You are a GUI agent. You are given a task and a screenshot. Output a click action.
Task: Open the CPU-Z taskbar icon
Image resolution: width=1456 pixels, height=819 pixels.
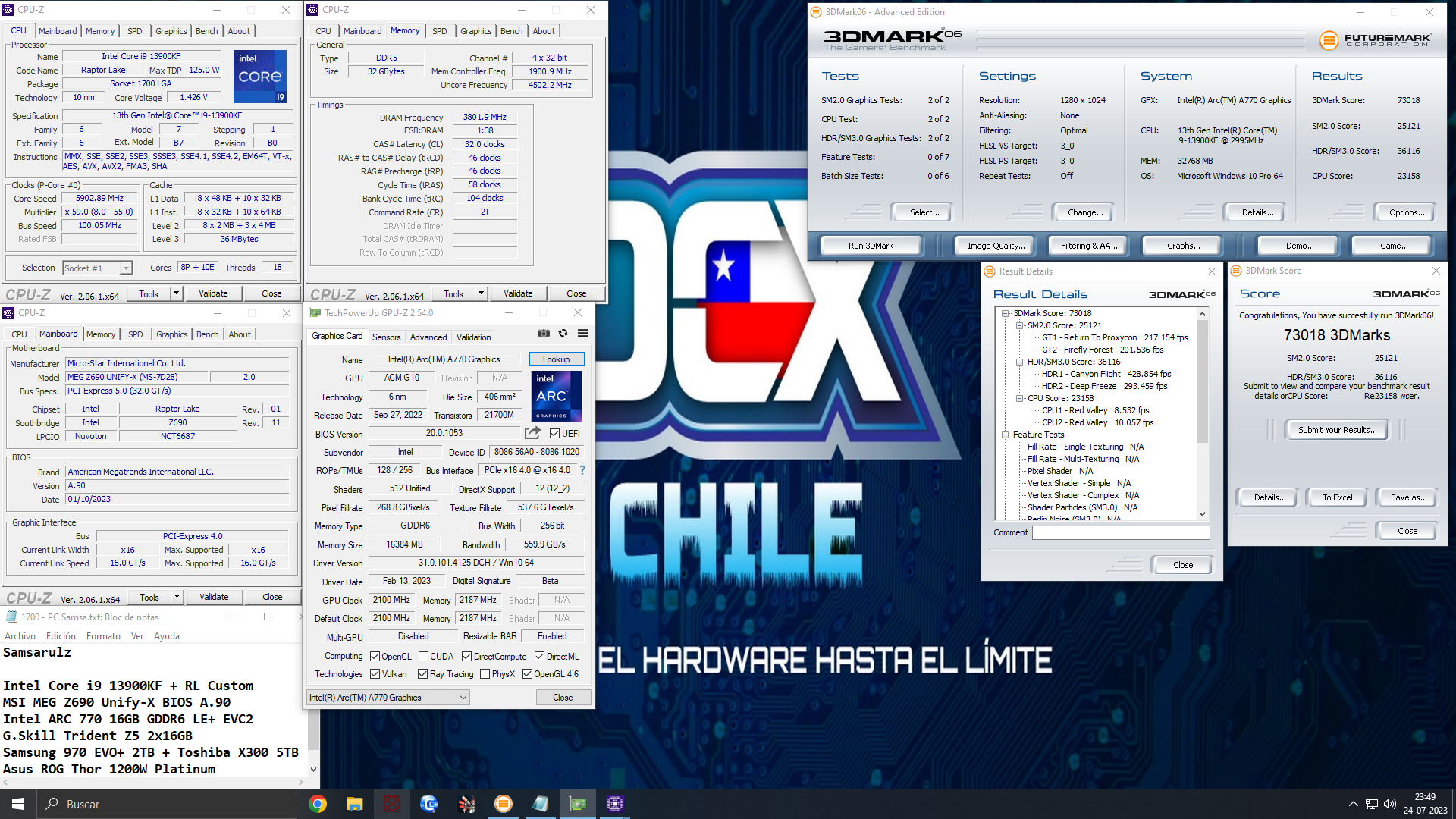click(x=615, y=804)
